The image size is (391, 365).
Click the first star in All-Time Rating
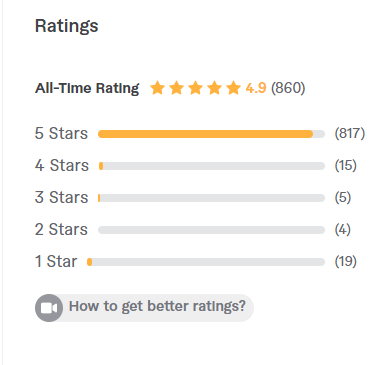pyautogui.click(x=157, y=88)
